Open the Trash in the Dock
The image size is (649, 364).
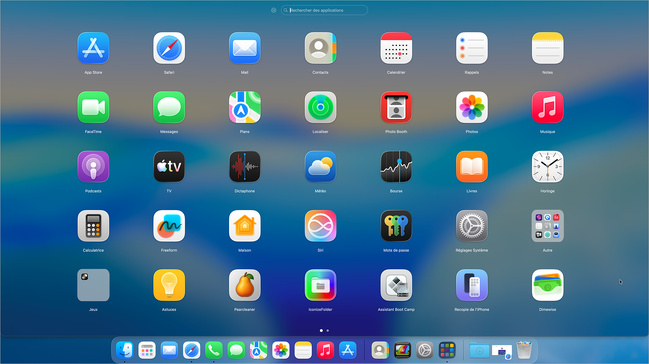[524, 350]
